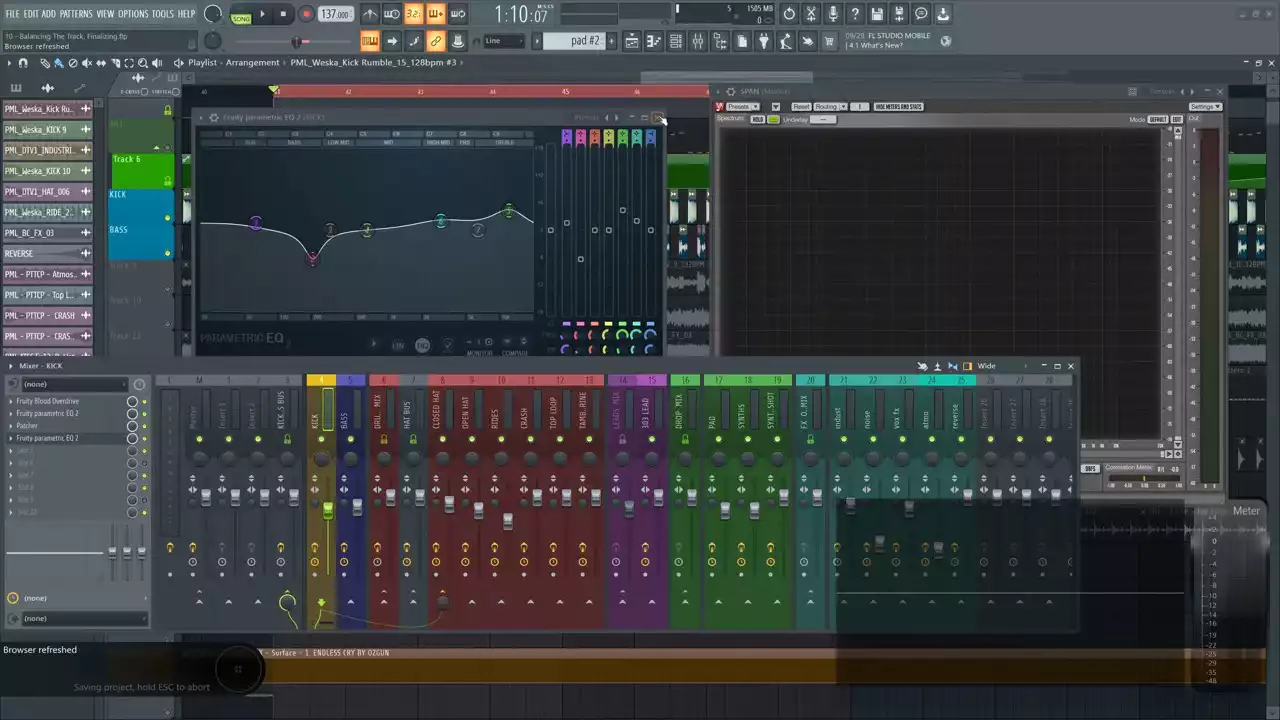1280x720 pixels.
Task: Click Hide Meters and Stats button
Action: [898, 107]
